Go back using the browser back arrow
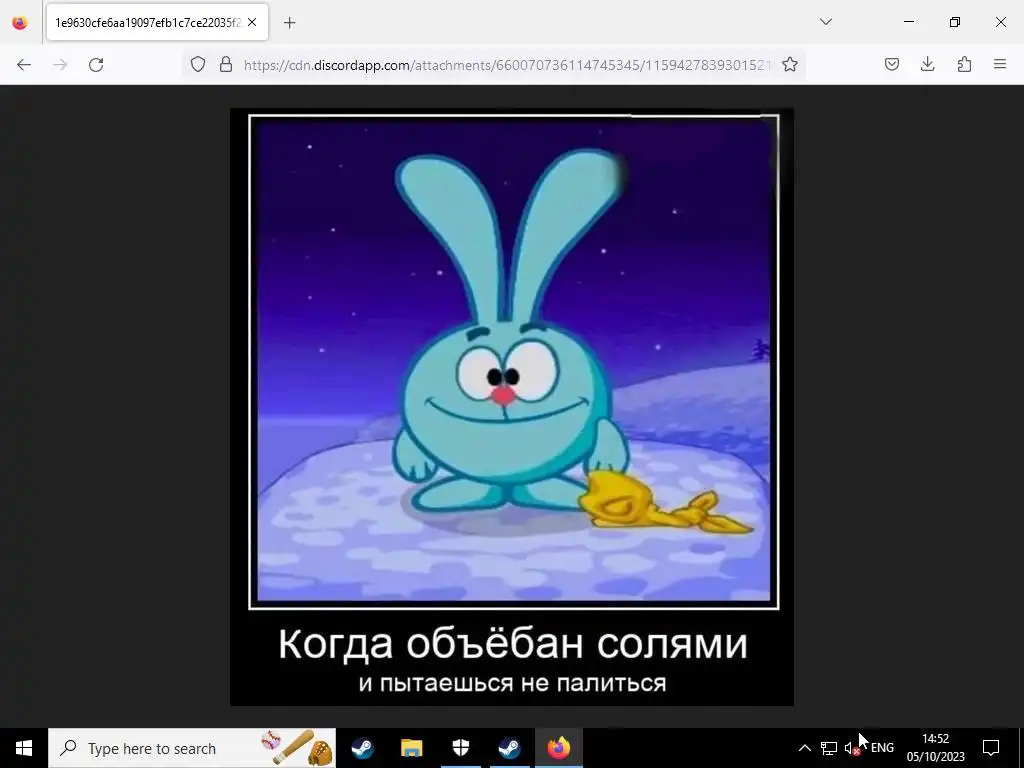 click(24, 64)
